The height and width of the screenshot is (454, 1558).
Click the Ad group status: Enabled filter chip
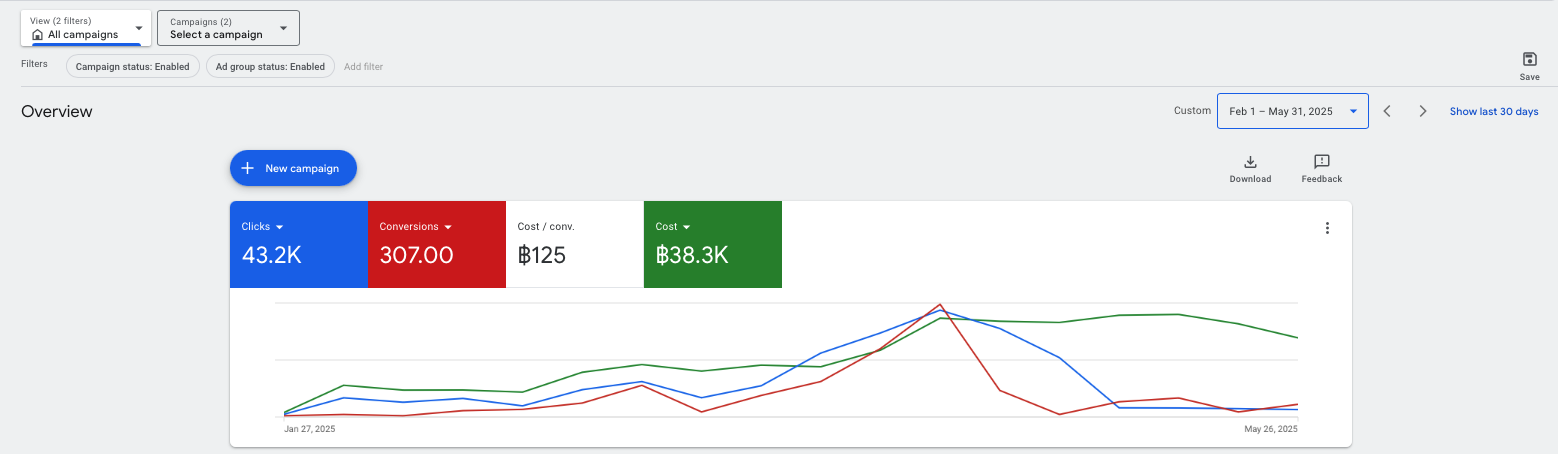270,66
